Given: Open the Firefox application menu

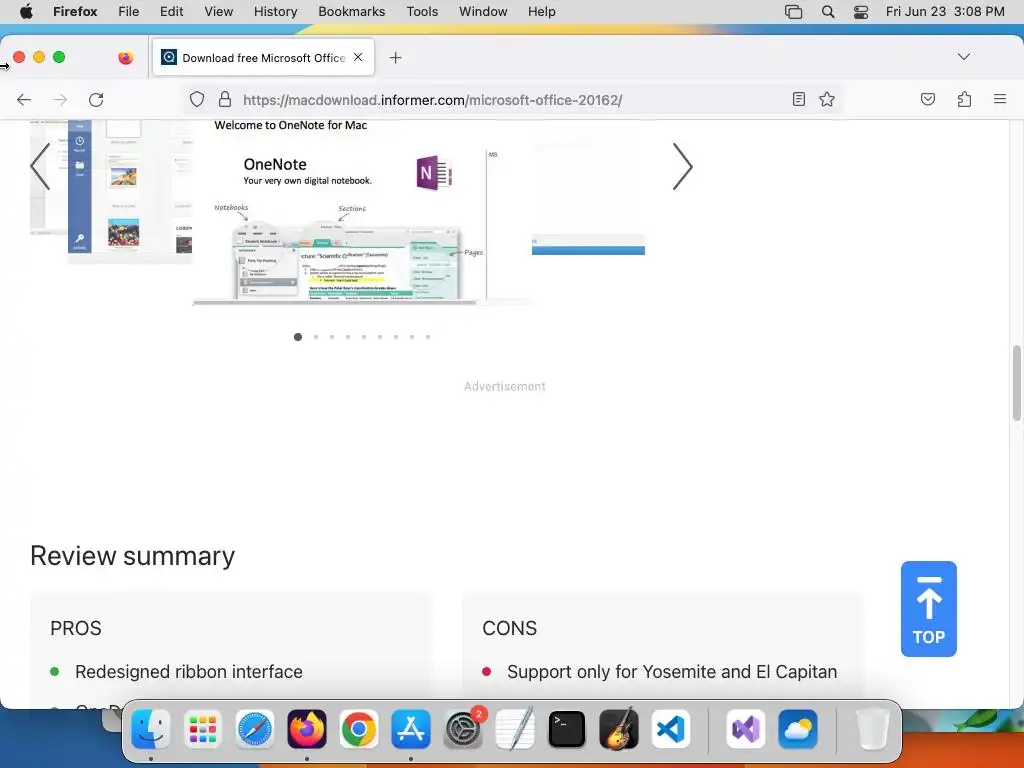Looking at the screenshot, I should [x=75, y=11].
